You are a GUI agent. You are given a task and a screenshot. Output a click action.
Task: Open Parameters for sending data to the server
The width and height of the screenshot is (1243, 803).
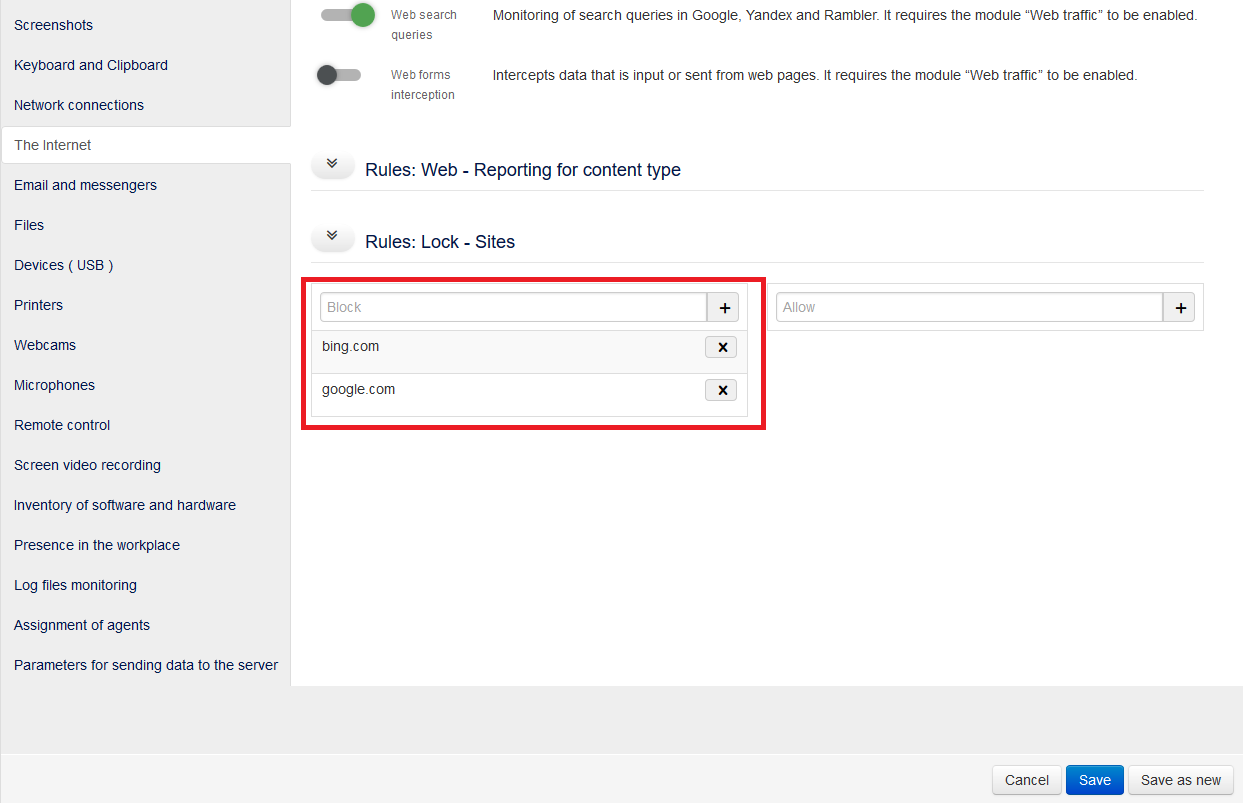pos(146,664)
